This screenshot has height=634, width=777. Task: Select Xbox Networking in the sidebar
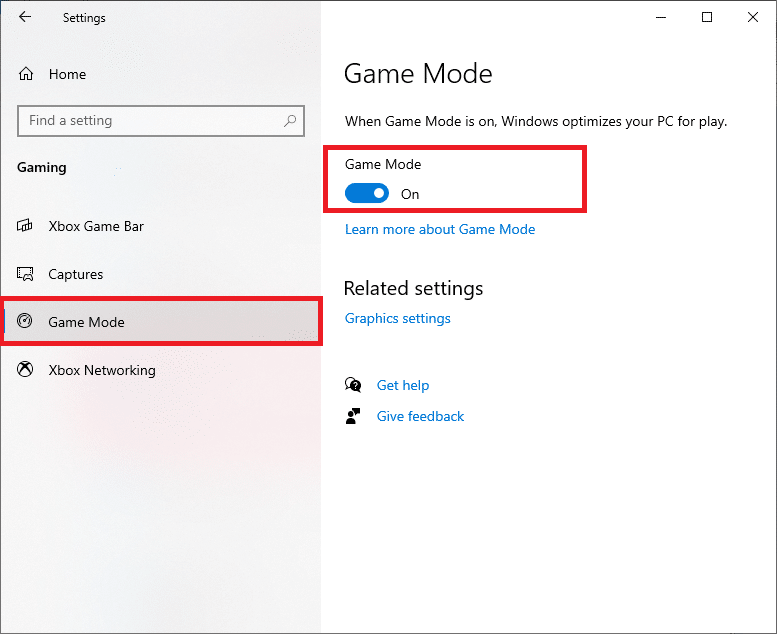102,370
